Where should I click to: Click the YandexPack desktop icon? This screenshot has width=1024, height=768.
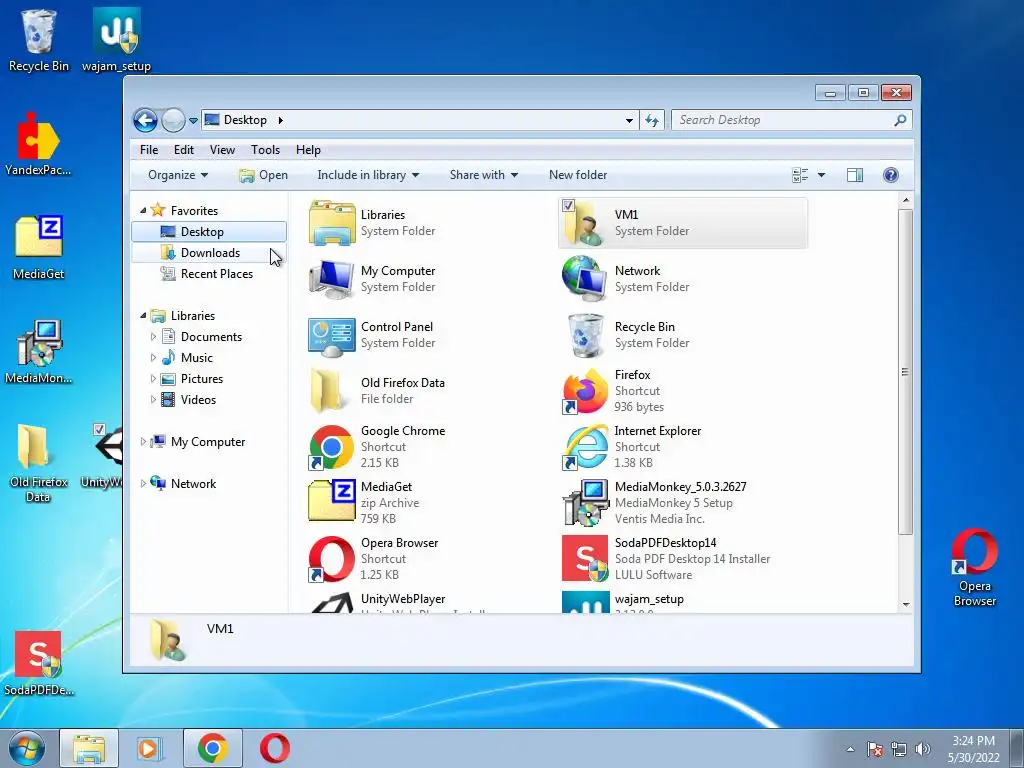[38, 144]
